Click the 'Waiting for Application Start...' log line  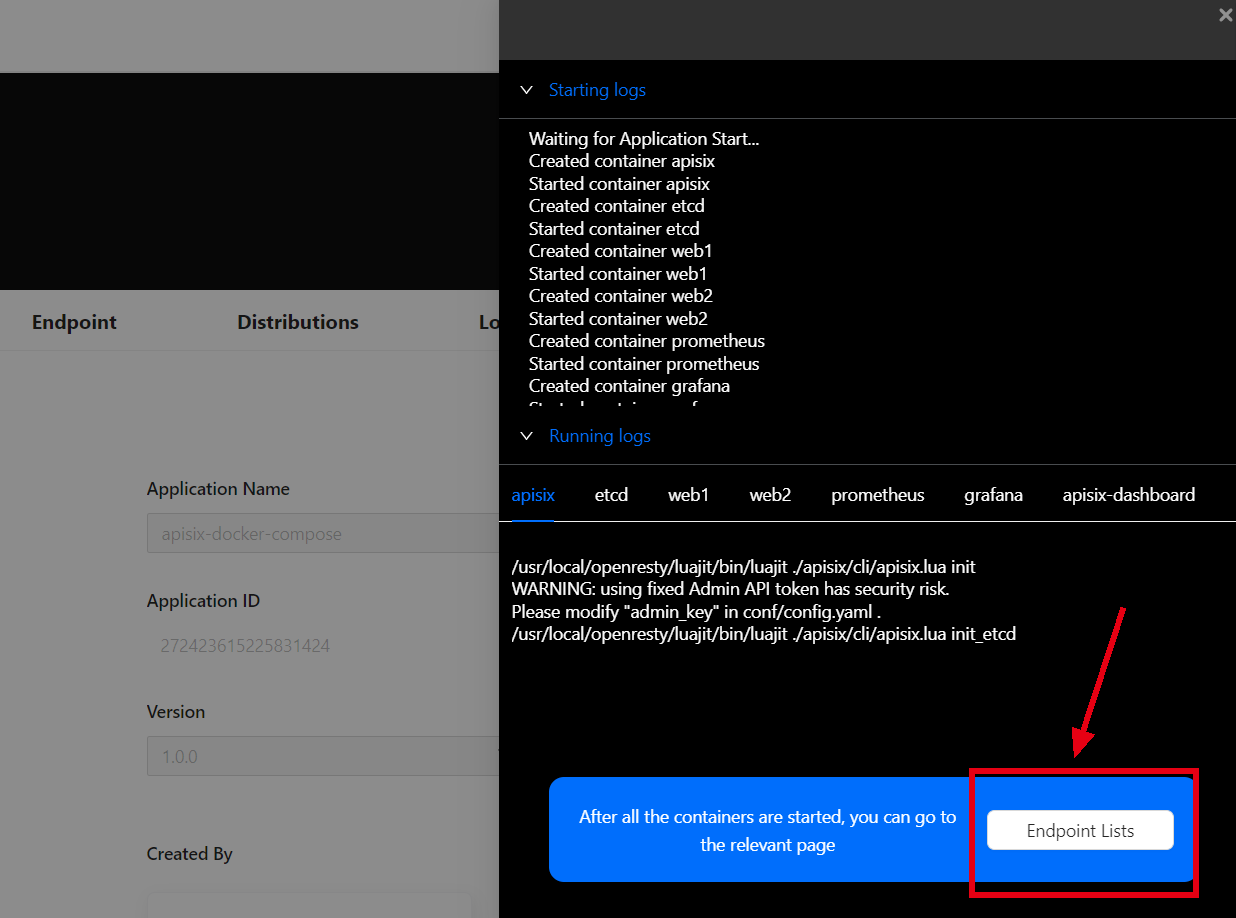[644, 139]
